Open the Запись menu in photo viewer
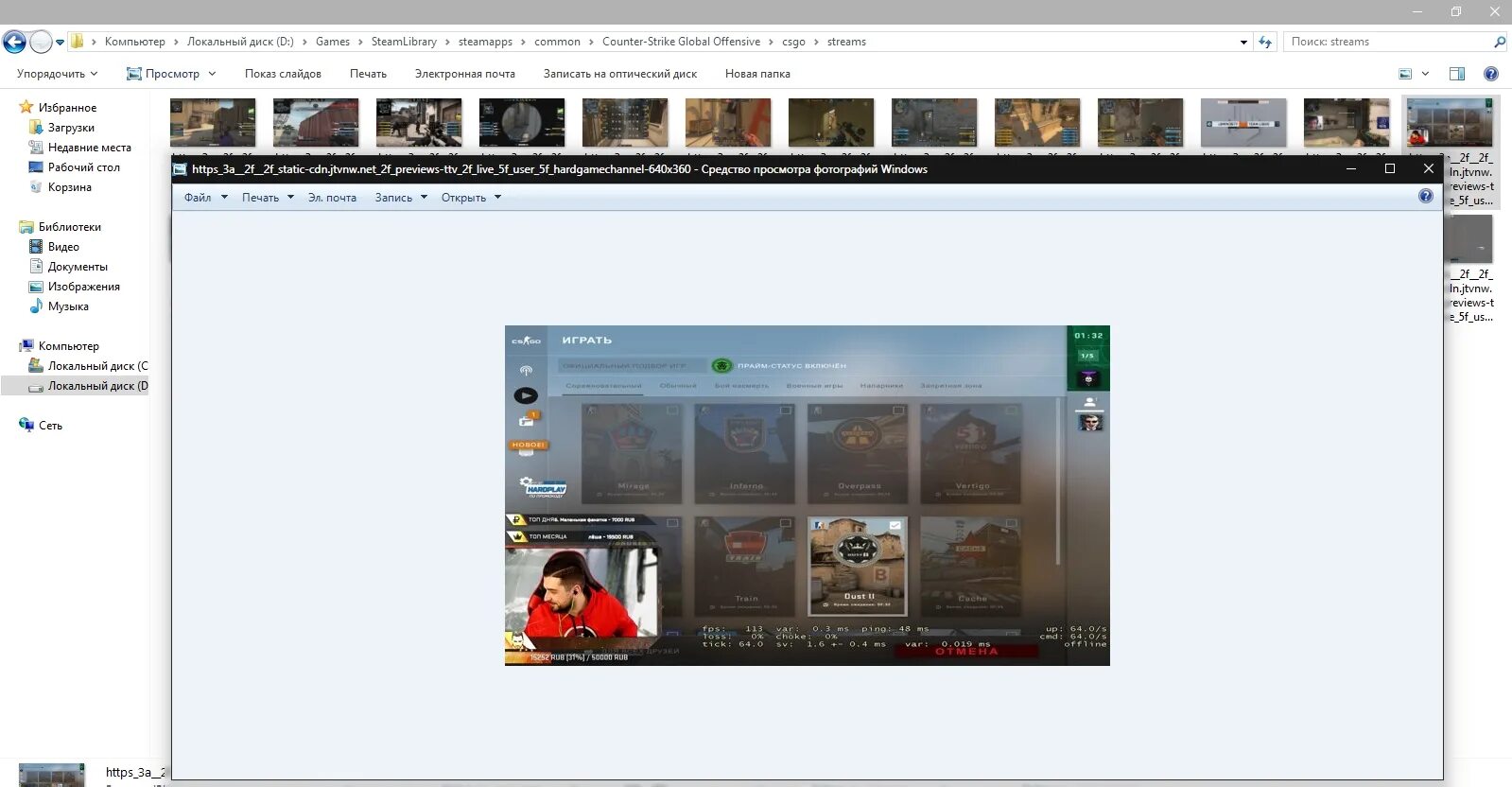The height and width of the screenshot is (787, 1512). [401, 198]
